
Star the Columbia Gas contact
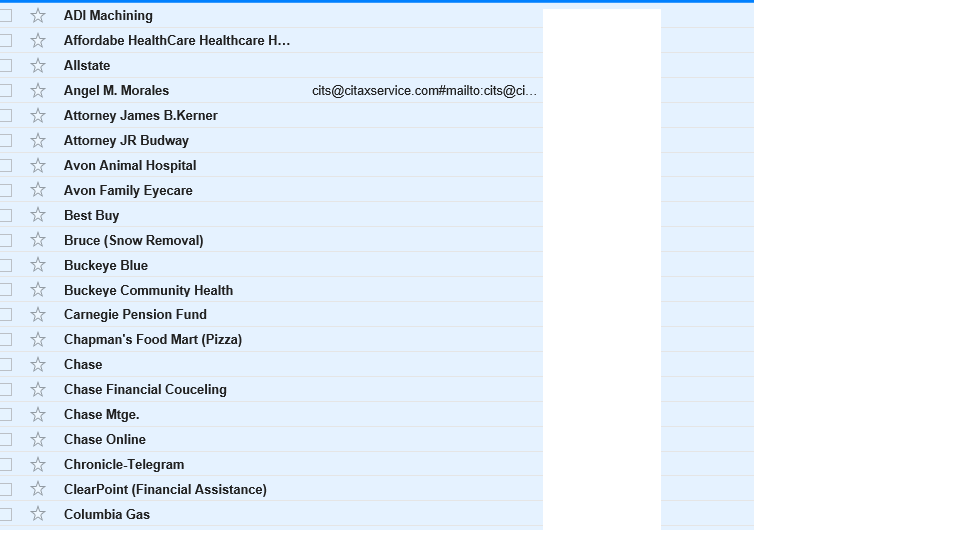click(38, 514)
